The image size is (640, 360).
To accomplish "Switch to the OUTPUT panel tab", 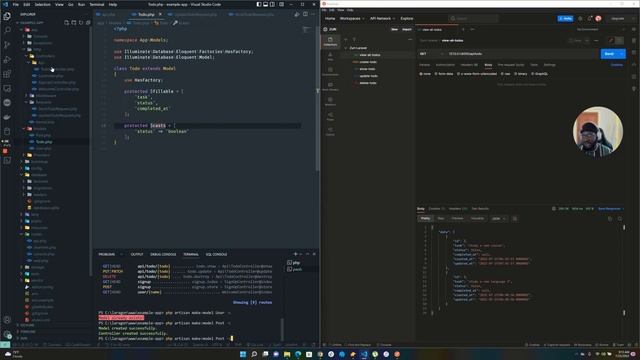I will tap(137, 254).
